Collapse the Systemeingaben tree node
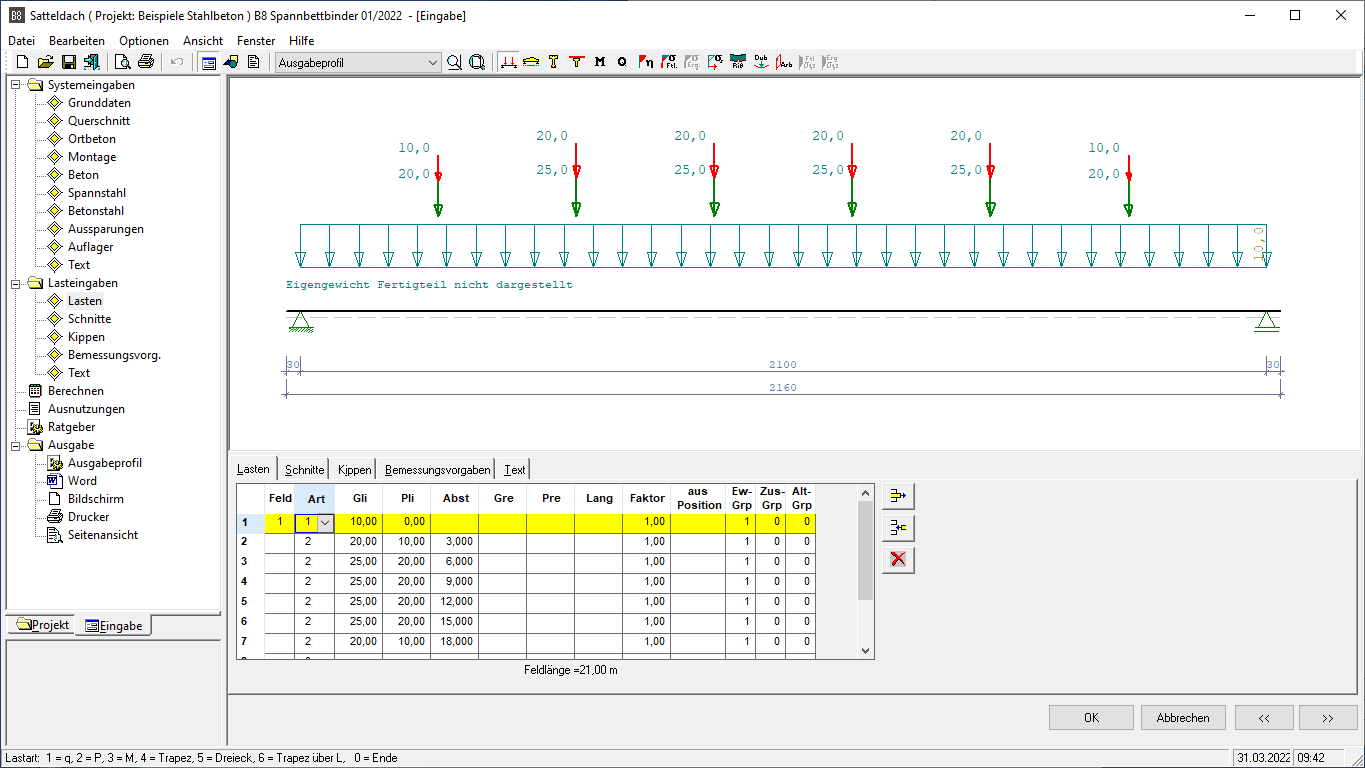Screen dimensions: 1365x768 (x=16, y=85)
